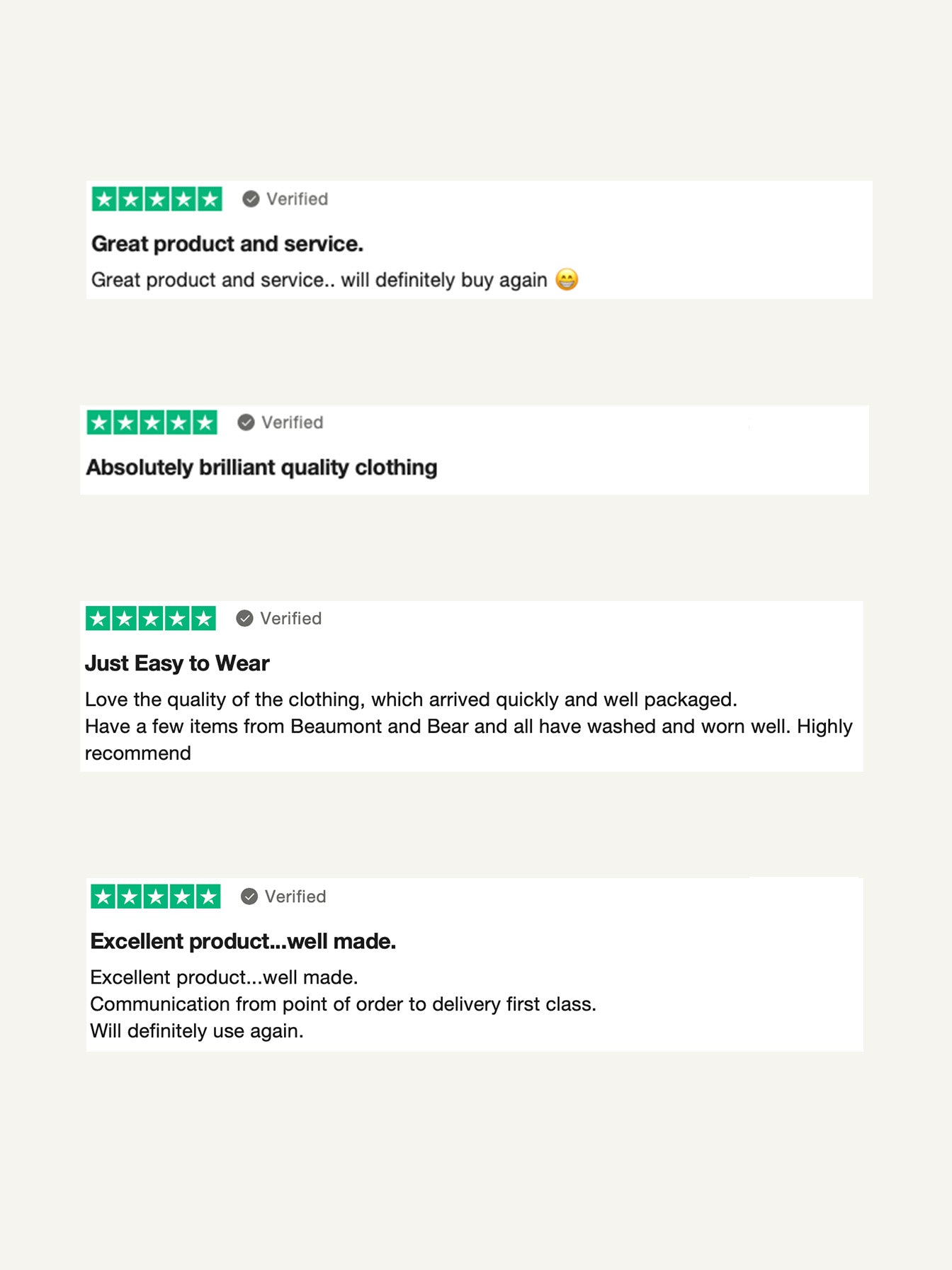Open the Absolutely brilliant quality clothing title
952x1270 pixels.
261,468
